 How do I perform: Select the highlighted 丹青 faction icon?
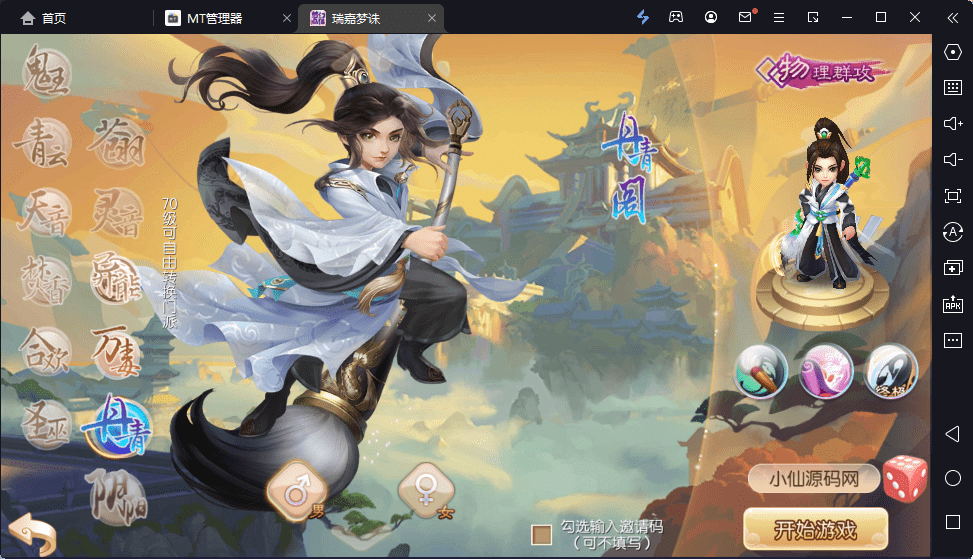point(117,426)
